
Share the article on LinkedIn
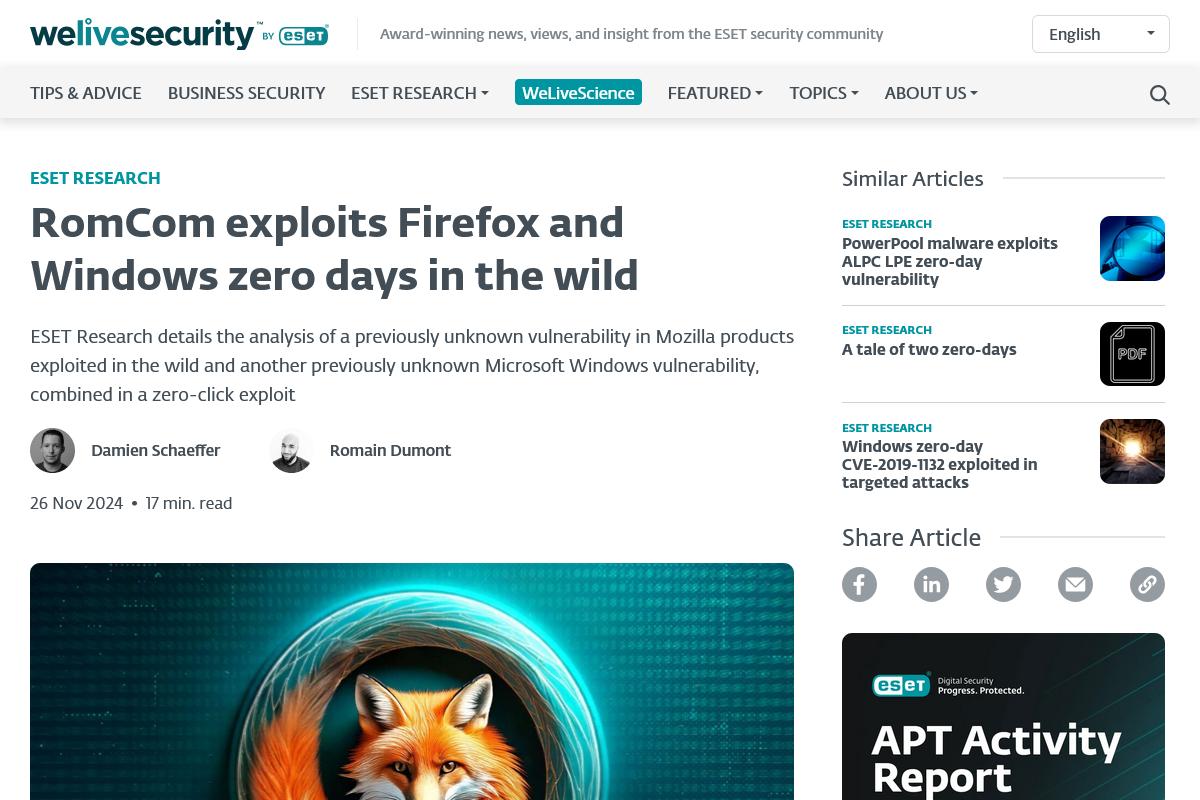931,584
